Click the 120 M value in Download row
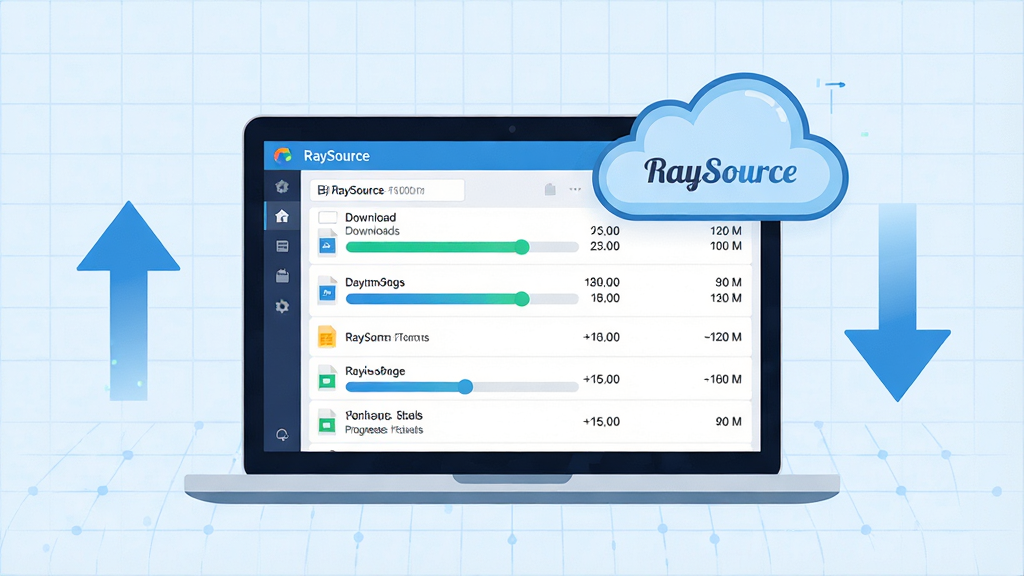The image size is (1024, 576). pyautogui.click(x=726, y=231)
